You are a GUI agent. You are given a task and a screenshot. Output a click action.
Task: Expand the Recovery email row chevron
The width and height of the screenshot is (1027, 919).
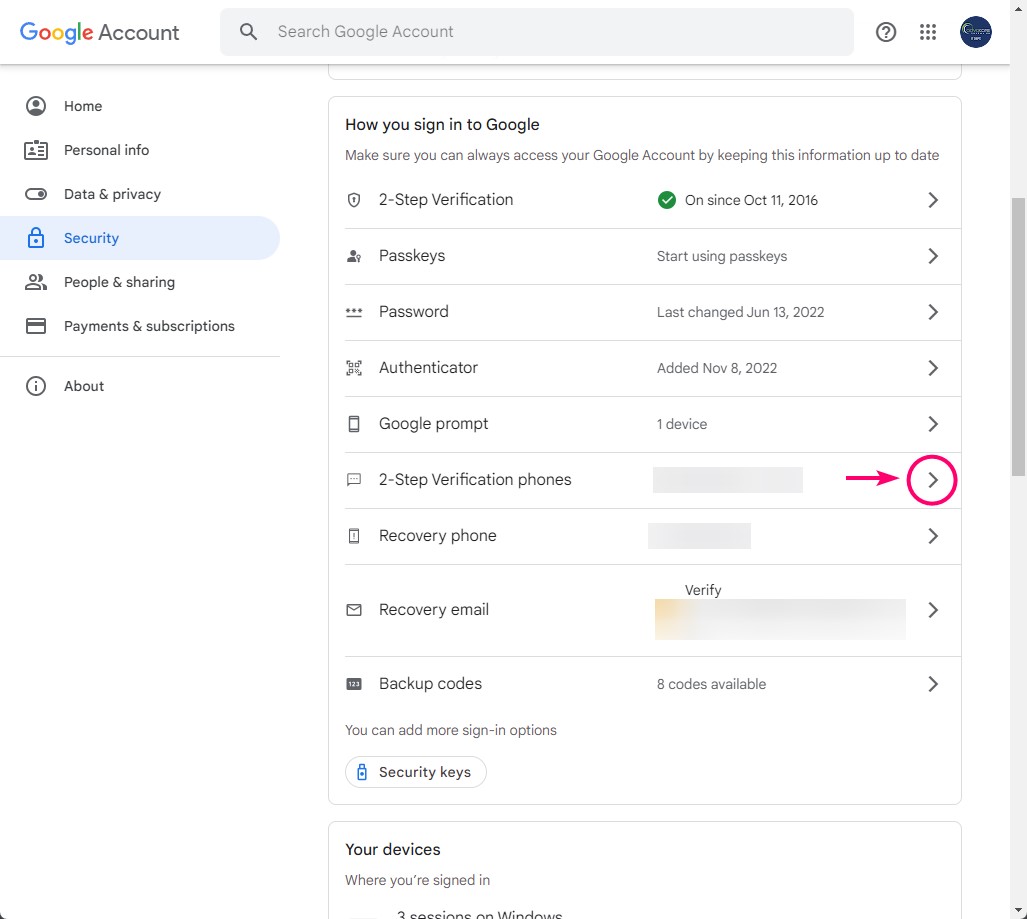click(x=933, y=610)
